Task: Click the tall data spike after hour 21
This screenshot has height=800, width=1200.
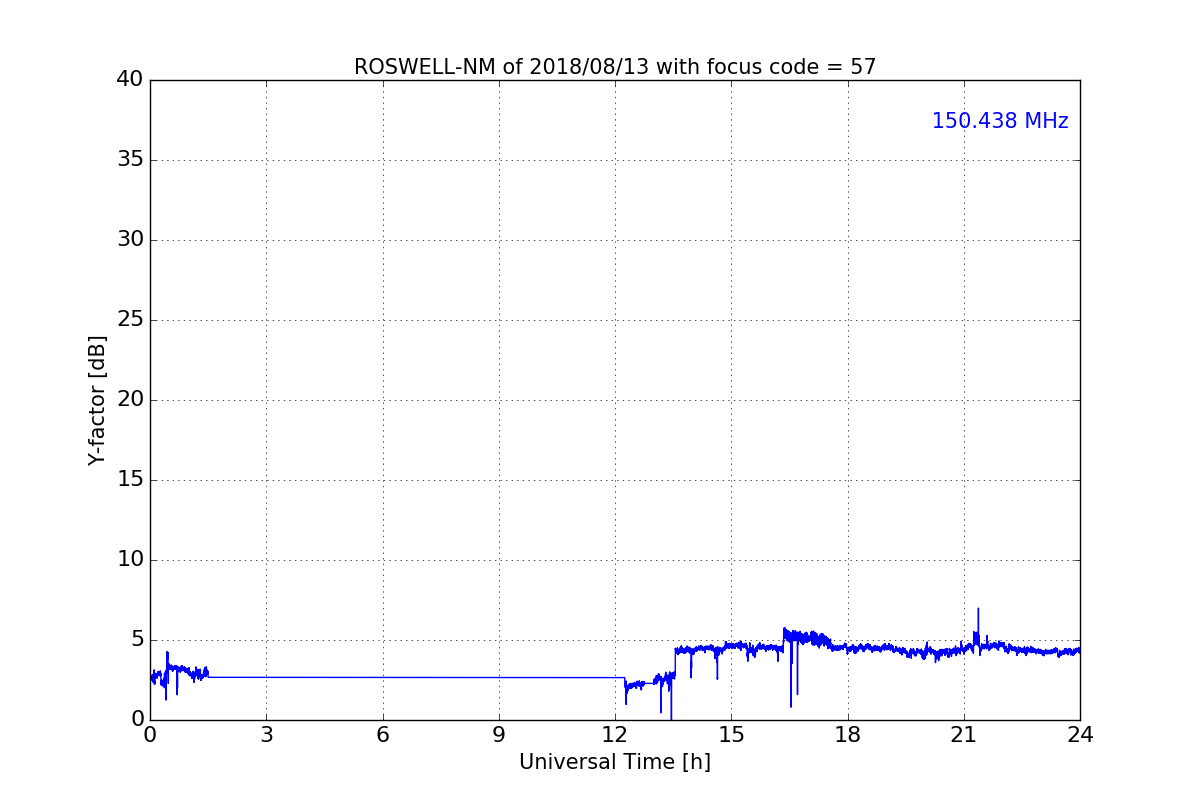Action: pyautogui.click(x=978, y=625)
